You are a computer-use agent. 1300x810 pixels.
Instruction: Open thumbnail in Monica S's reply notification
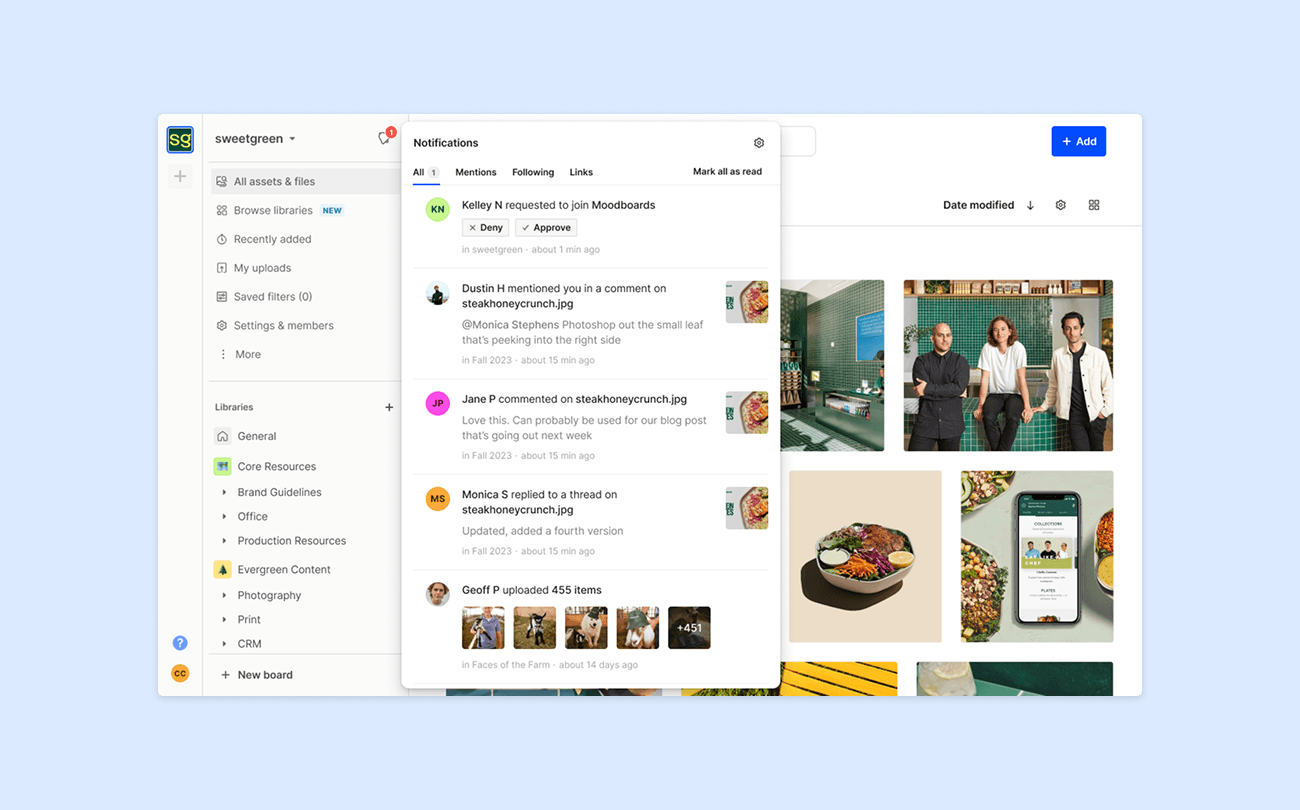pyautogui.click(x=747, y=508)
